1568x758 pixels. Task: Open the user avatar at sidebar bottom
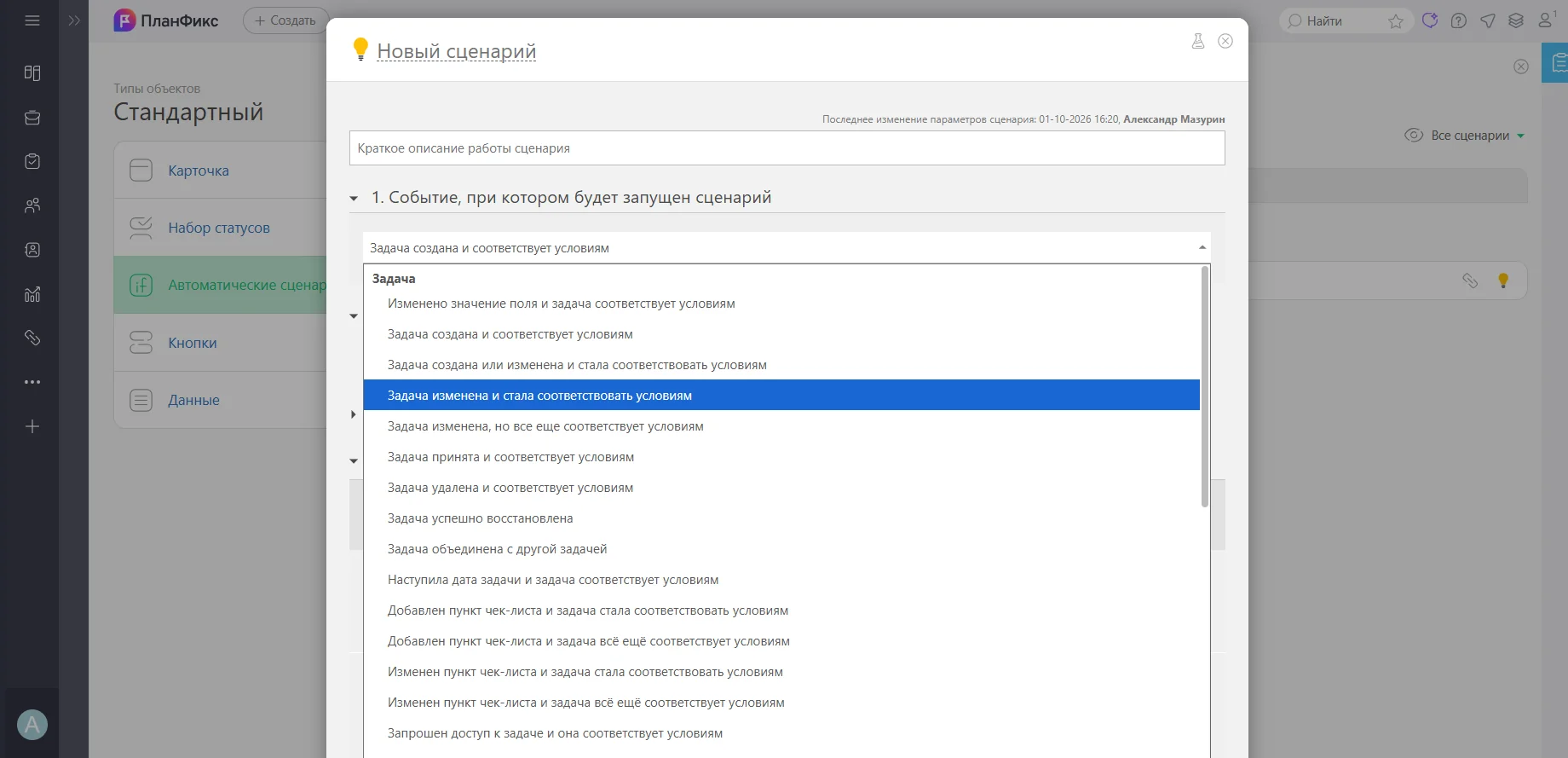pos(32,725)
